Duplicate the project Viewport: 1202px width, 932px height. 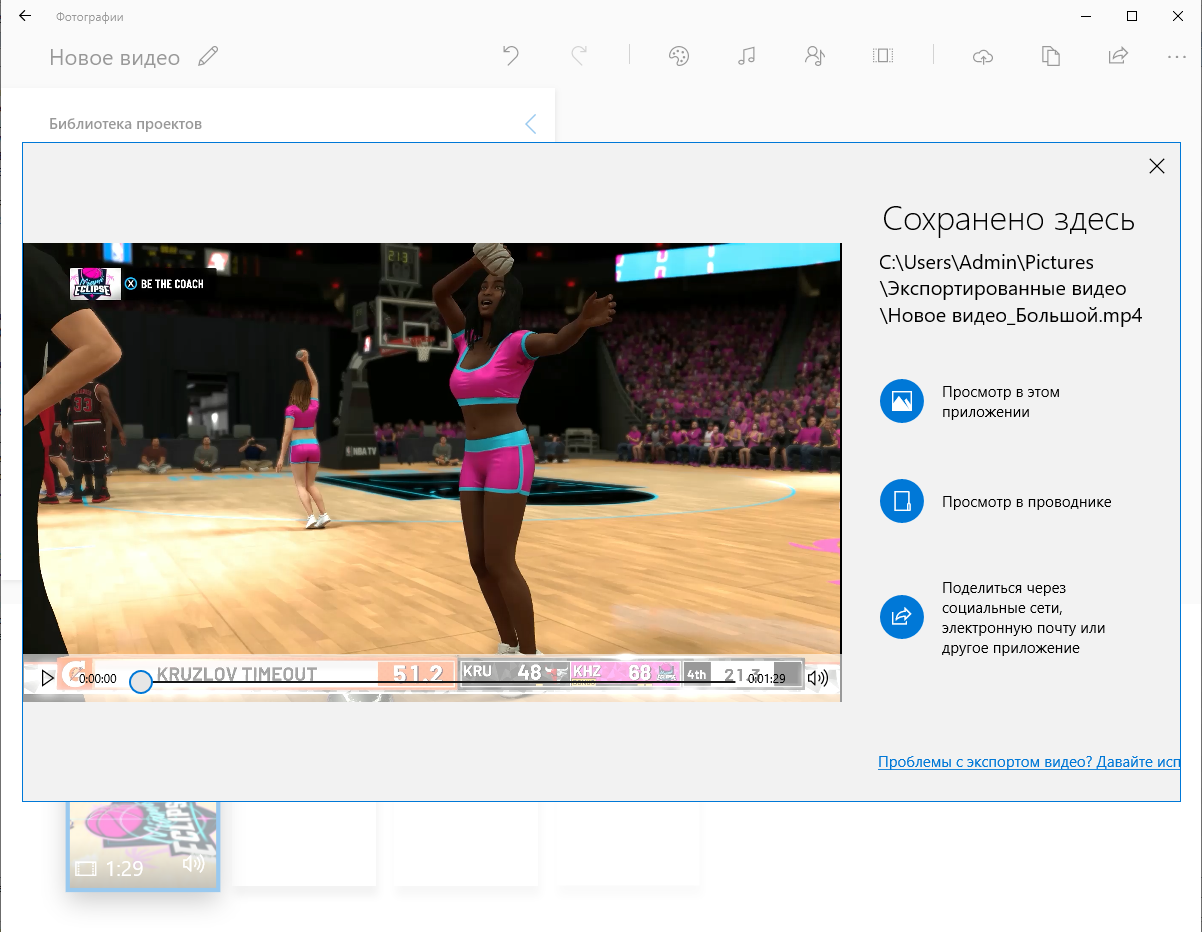point(1050,57)
